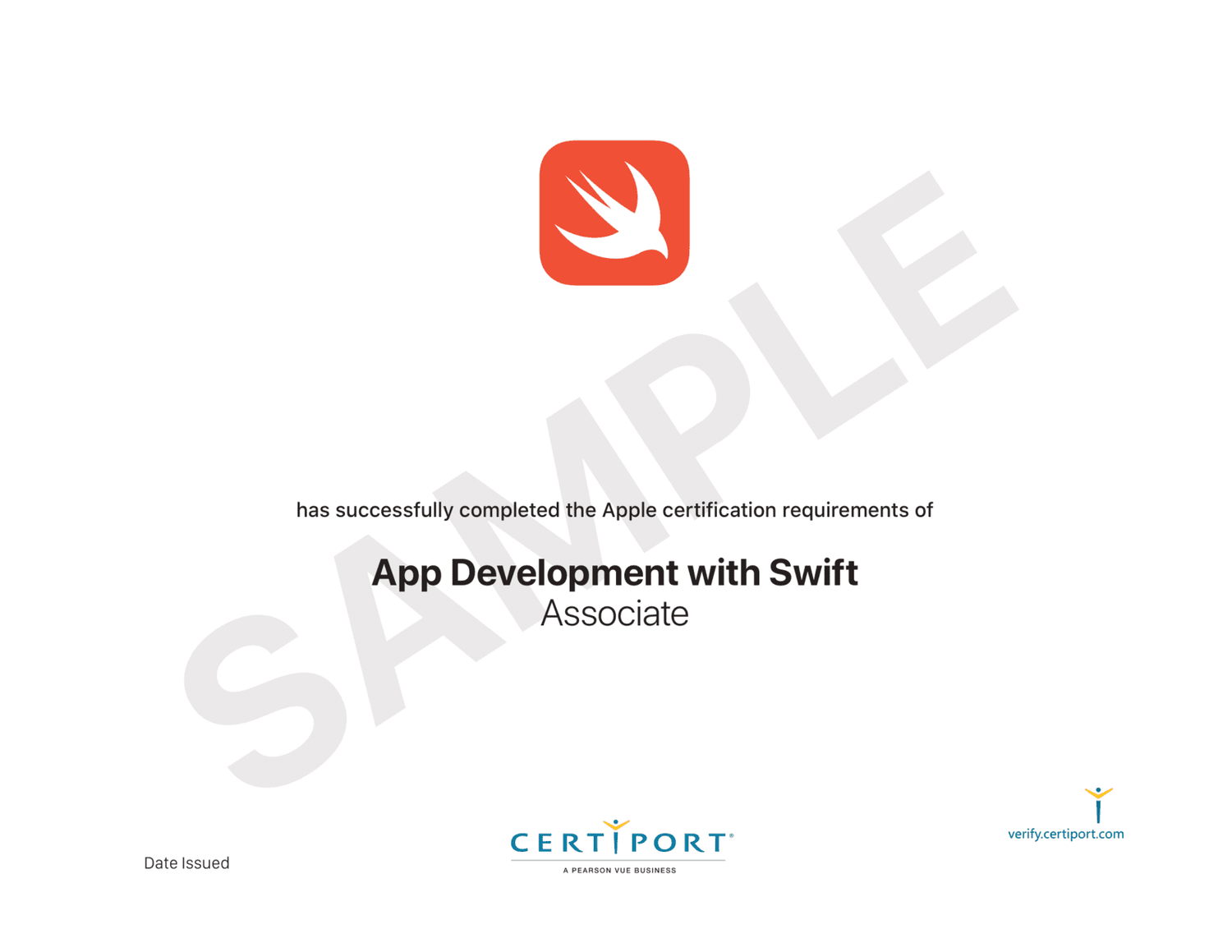The image size is (1232, 952).
Task: Click the 'Associate' certification level text
Action: coord(614,614)
